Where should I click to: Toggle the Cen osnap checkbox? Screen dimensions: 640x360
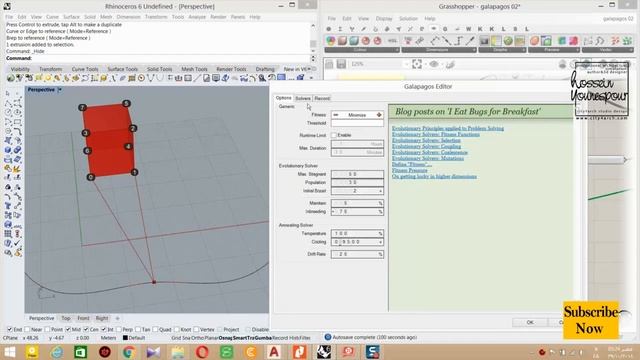tap(86, 329)
